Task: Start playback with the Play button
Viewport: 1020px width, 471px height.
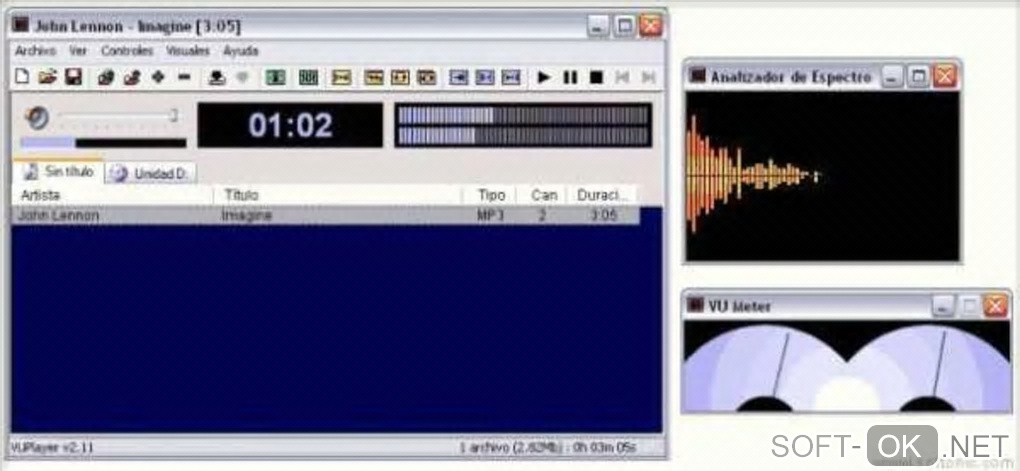Action: [544, 77]
